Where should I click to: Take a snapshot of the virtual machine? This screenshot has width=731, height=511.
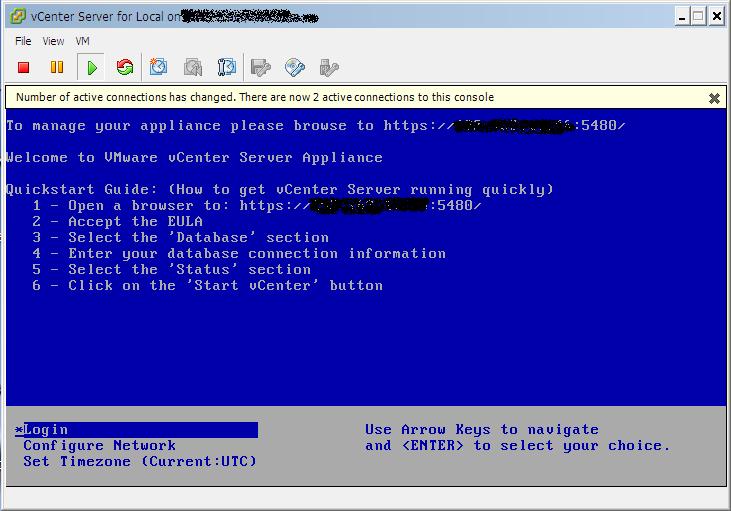coord(159,67)
